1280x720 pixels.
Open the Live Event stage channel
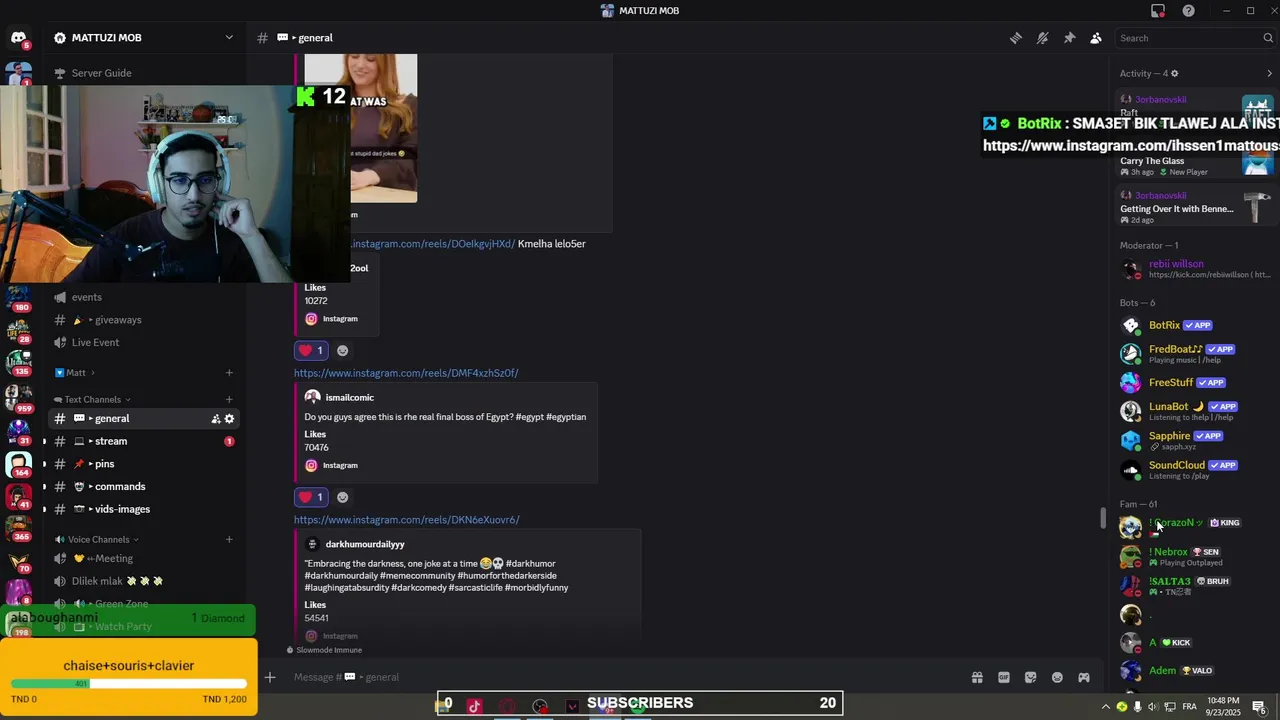pos(143,342)
